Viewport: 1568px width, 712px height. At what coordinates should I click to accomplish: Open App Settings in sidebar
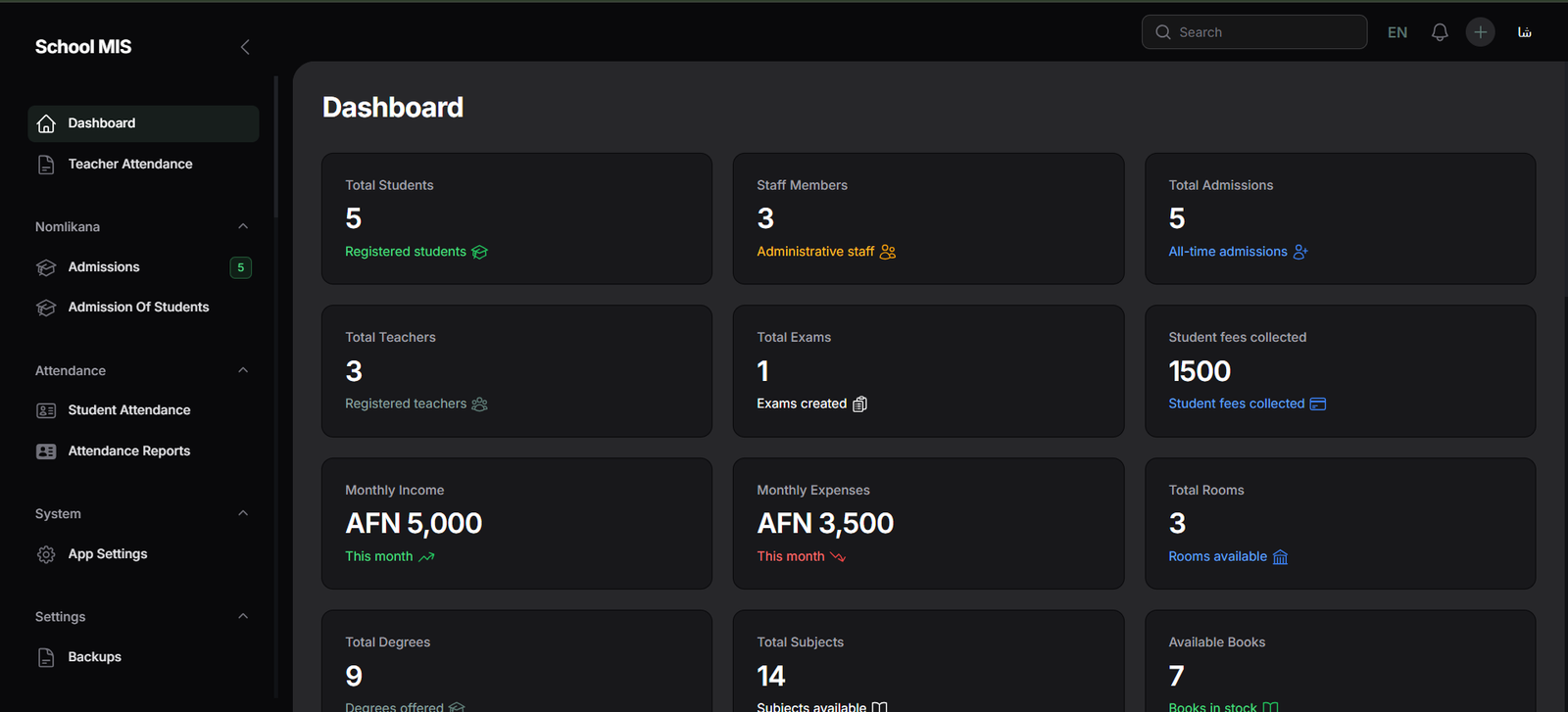[108, 553]
